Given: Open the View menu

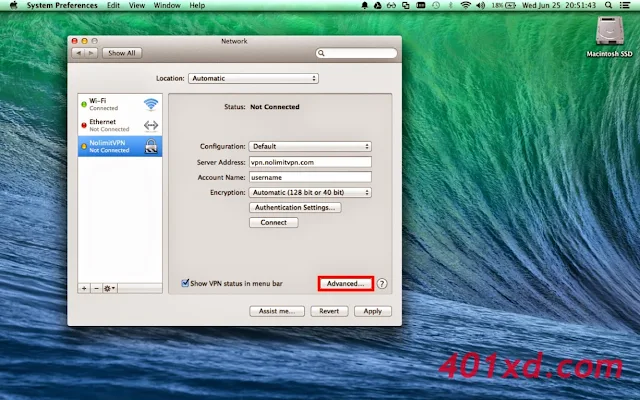Looking at the screenshot, I should coord(137,5).
